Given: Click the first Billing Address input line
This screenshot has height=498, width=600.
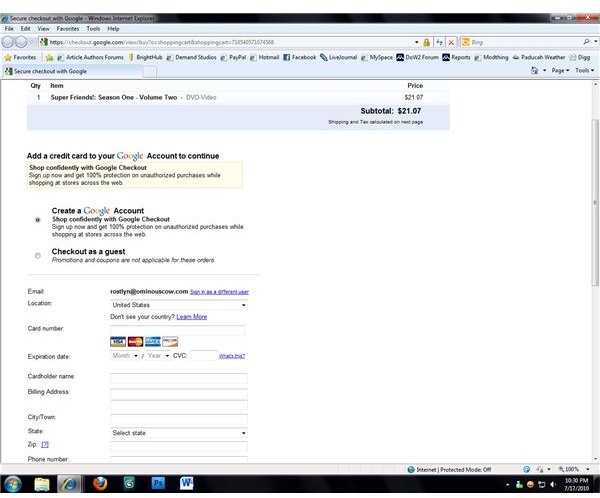Looking at the screenshot, I should click(179, 394).
